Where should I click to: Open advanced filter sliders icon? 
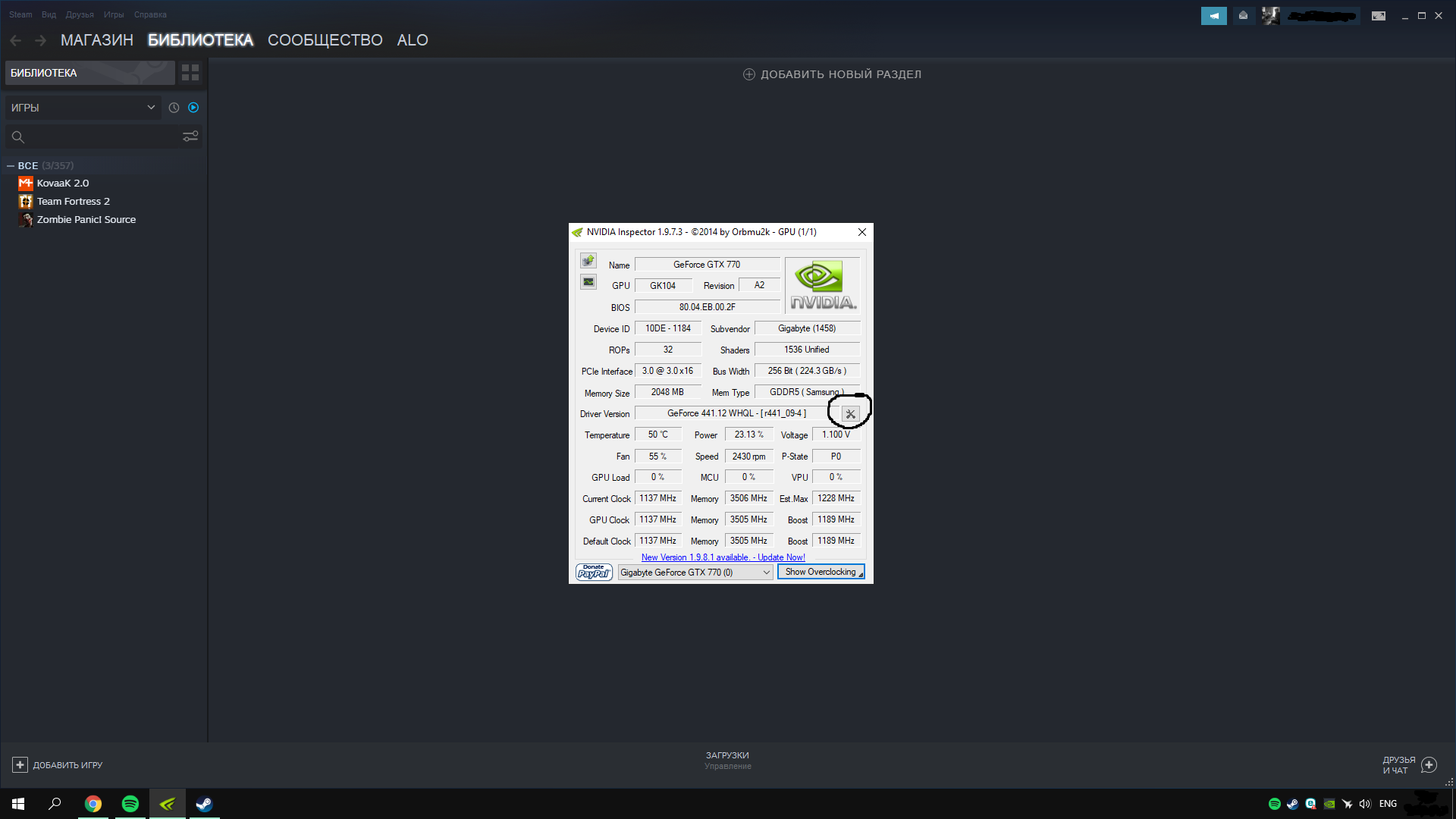(190, 136)
